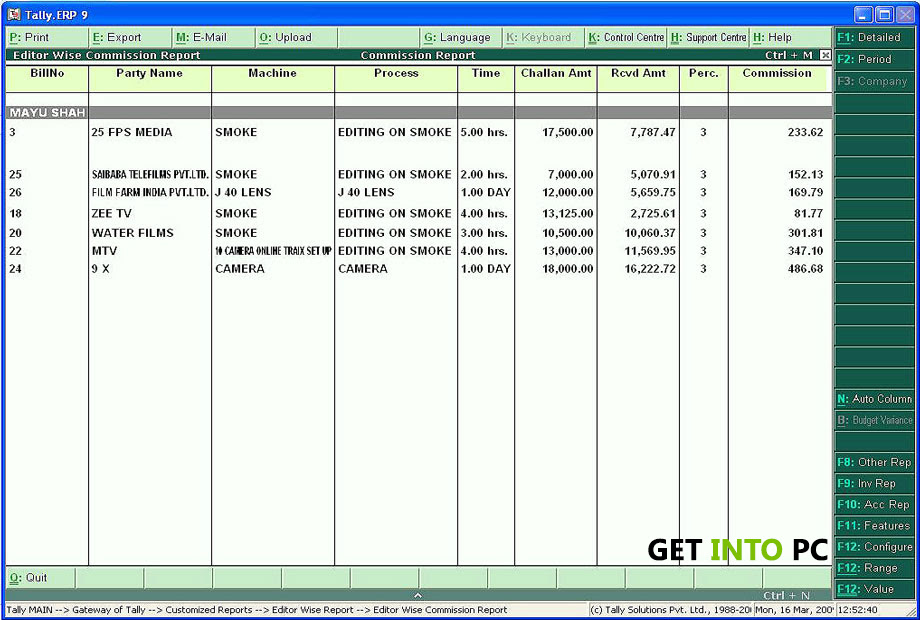This screenshot has height=620, width=920.
Task: Click the 5.00 hrs. time cell
Action: pyautogui.click(x=484, y=133)
